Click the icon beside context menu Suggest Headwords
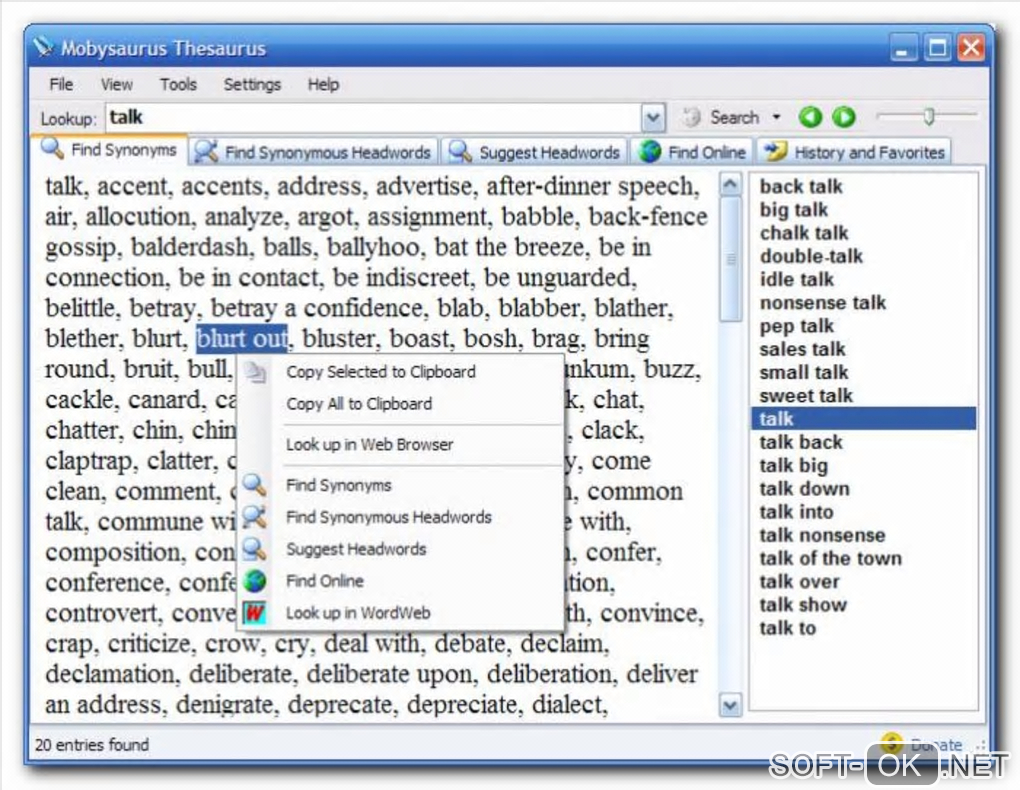The width and height of the screenshot is (1020, 790). click(254, 549)
